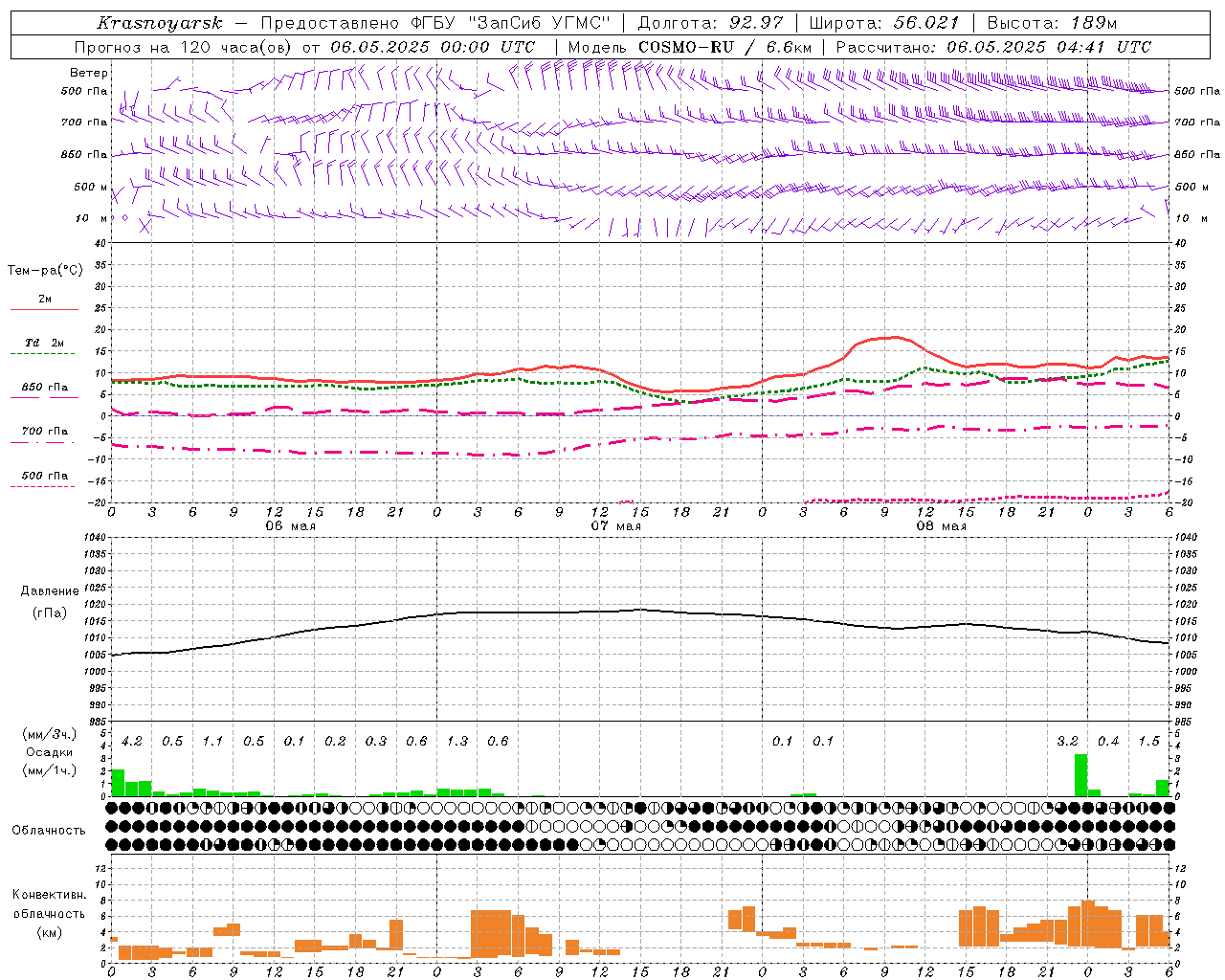The image size is (1225, 980).
Task: Click the '1.5' precipitation value
Action: tap(1148, 742)
